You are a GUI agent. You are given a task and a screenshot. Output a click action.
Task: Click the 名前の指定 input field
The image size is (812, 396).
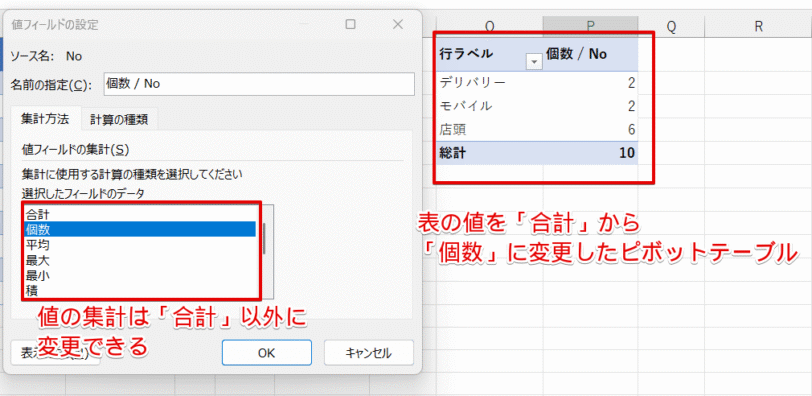[259, 84]
